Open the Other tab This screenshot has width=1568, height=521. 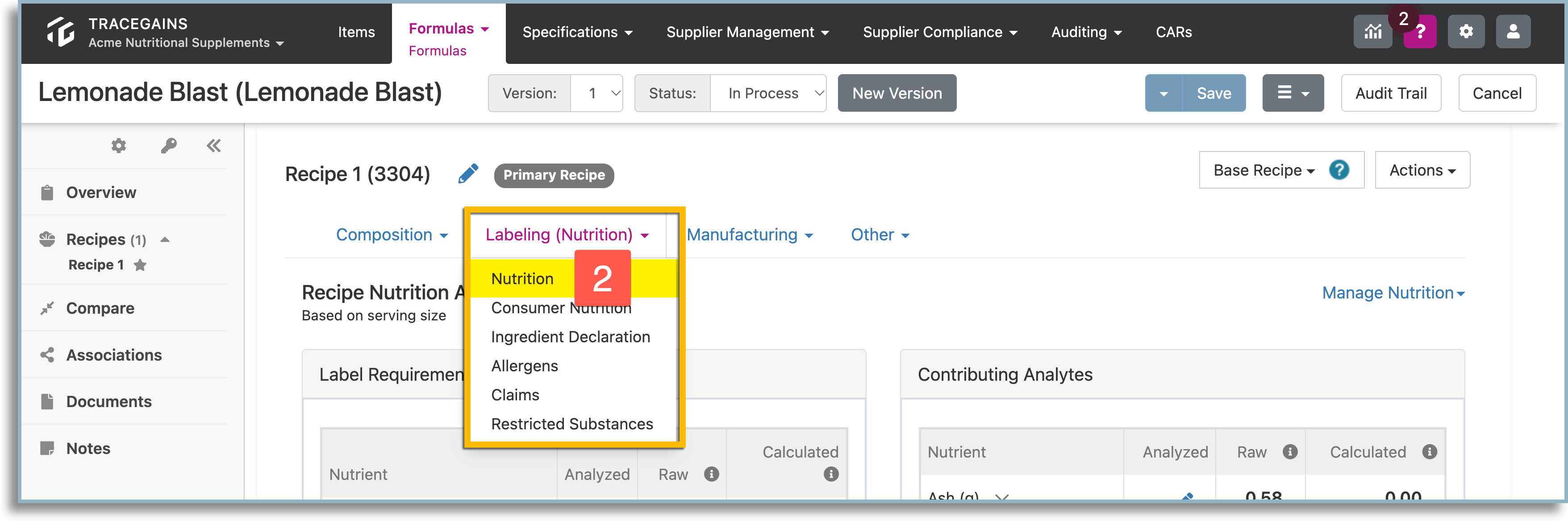(x=880, y=235)
